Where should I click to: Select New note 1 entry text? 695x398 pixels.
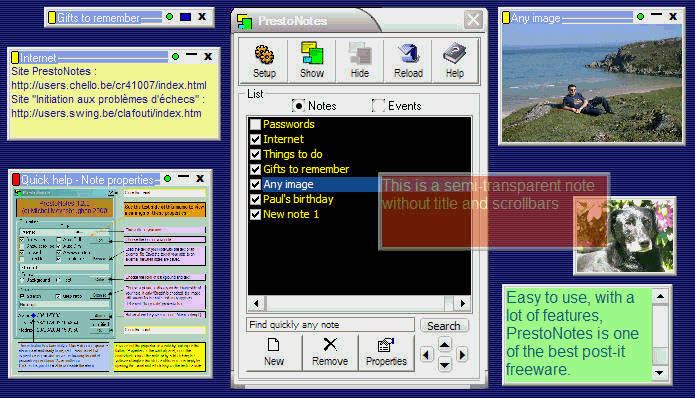pyautogui.click(x=291, y=215)
